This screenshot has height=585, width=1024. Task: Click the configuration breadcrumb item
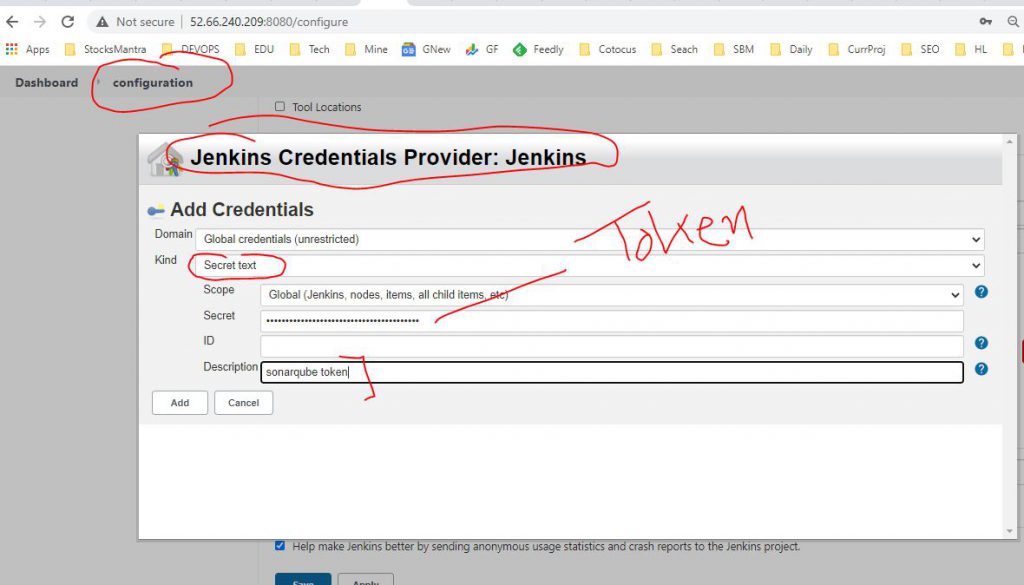(x=152, y=83)
